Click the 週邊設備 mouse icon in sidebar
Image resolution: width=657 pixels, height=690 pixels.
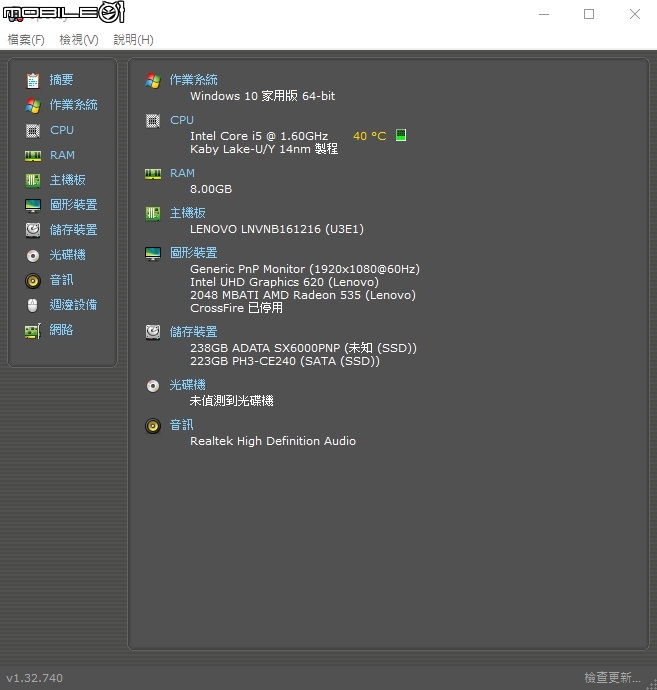pos(33,305)
